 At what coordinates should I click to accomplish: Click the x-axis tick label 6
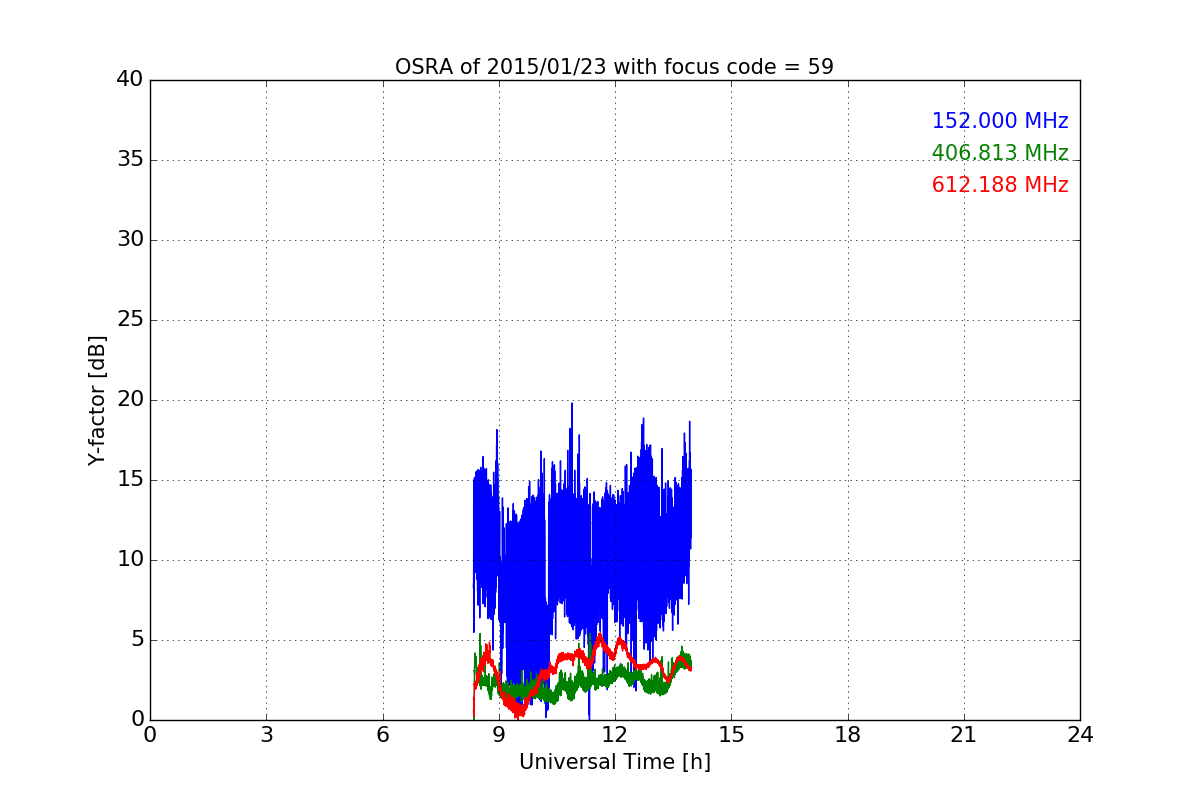pos(382,735)
